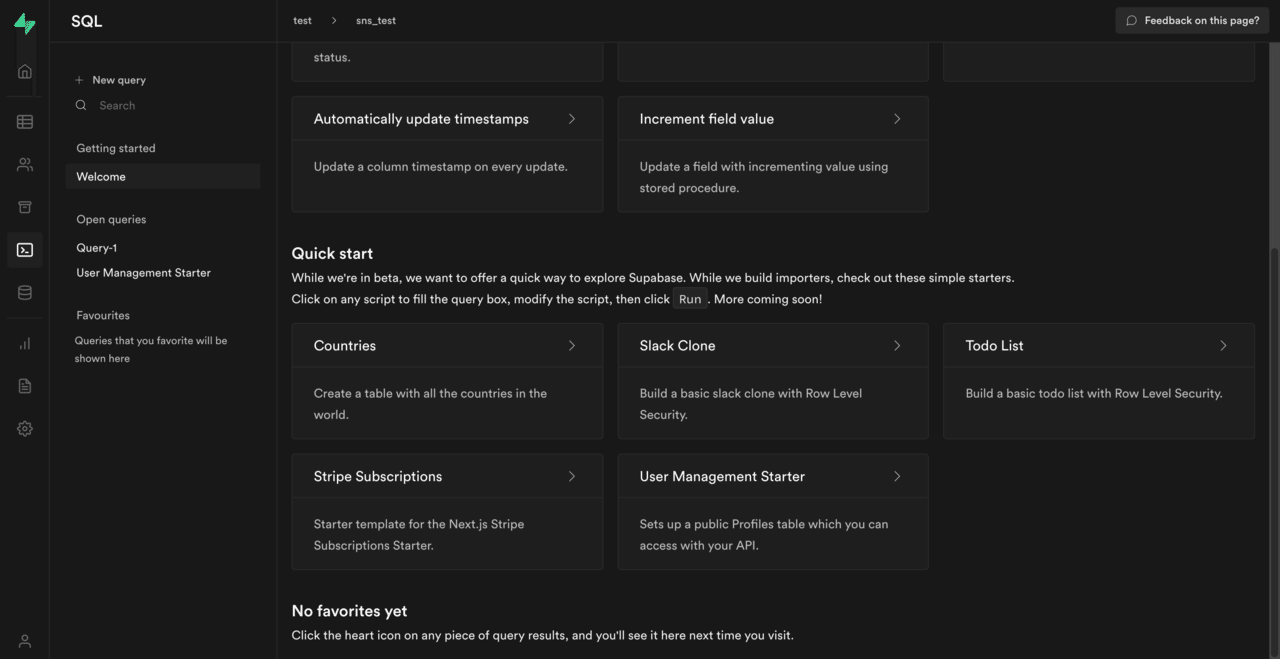Open the Table editor icon

25,122
